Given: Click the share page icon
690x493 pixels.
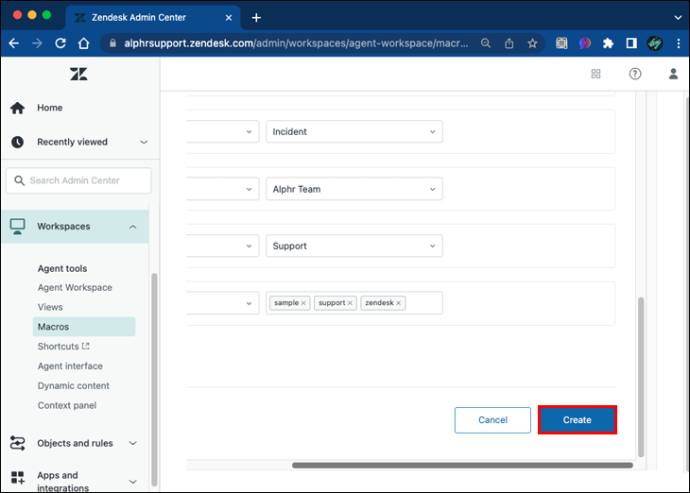Looking at the screenshot, I should pyautogui.click(x=509, y=43).
